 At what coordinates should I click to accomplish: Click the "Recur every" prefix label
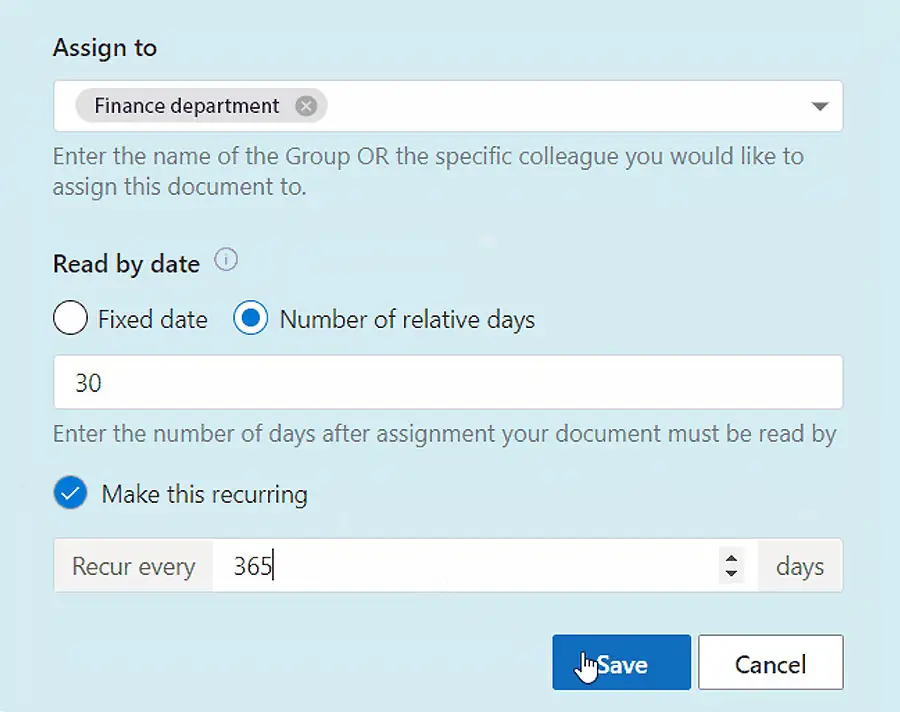coord(134,567)
